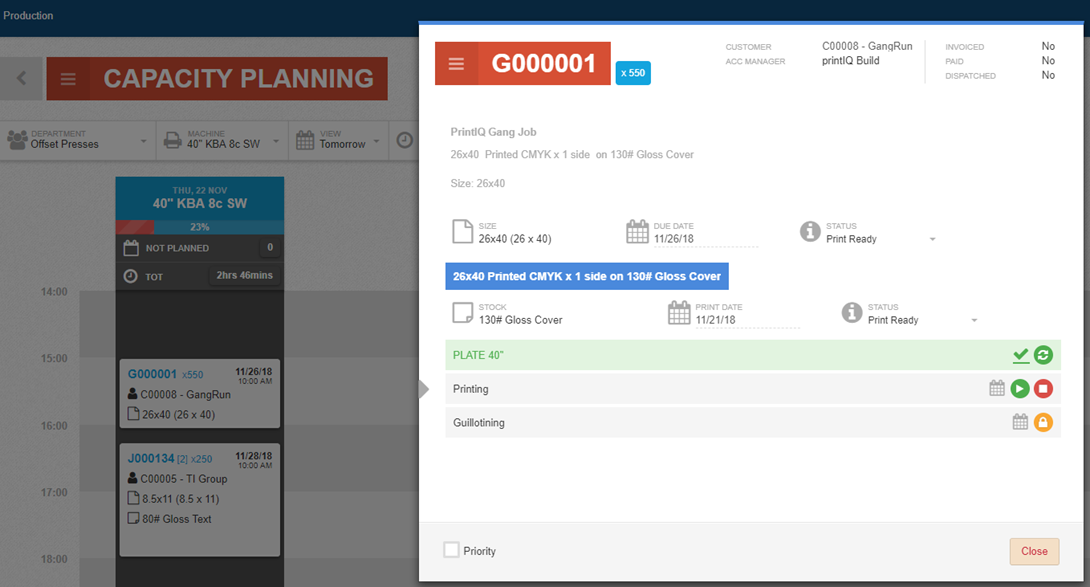Open job link G000001 on the schedule card
The image size is (1090, 587).
click(x=152, y=374)
